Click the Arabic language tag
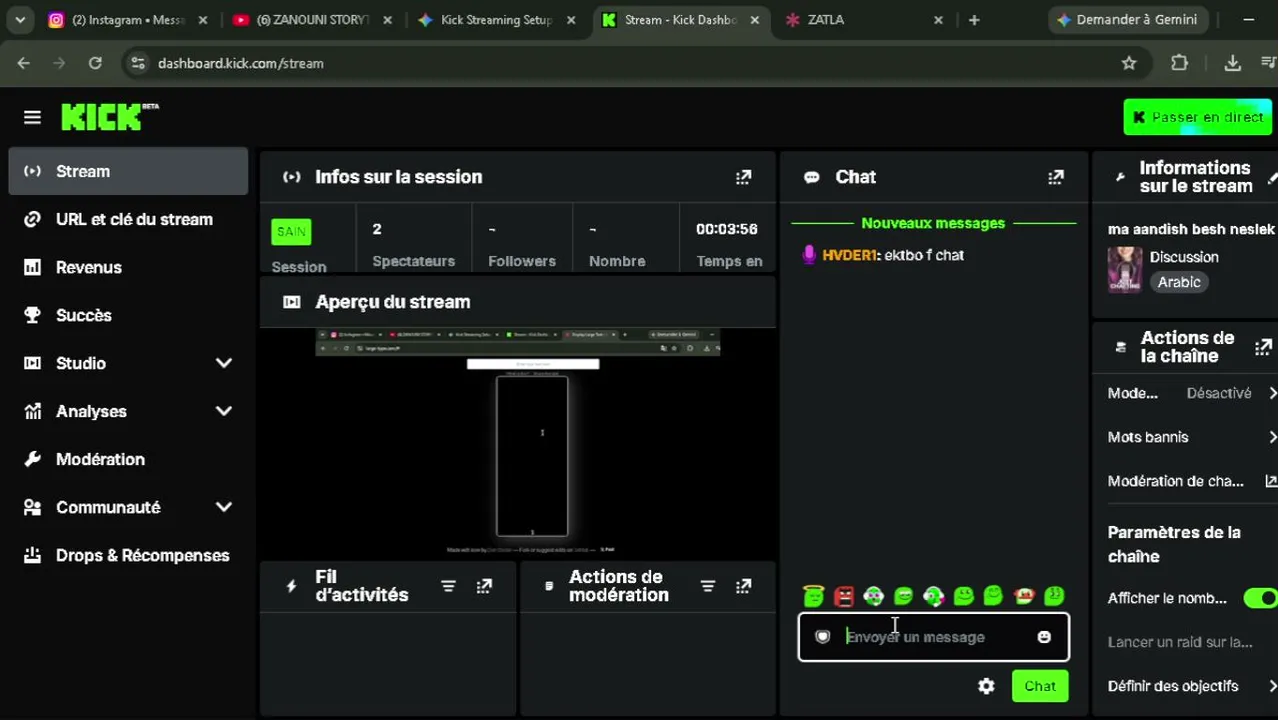This screenshot has height=720, width=1278. tap(1179, 282)
